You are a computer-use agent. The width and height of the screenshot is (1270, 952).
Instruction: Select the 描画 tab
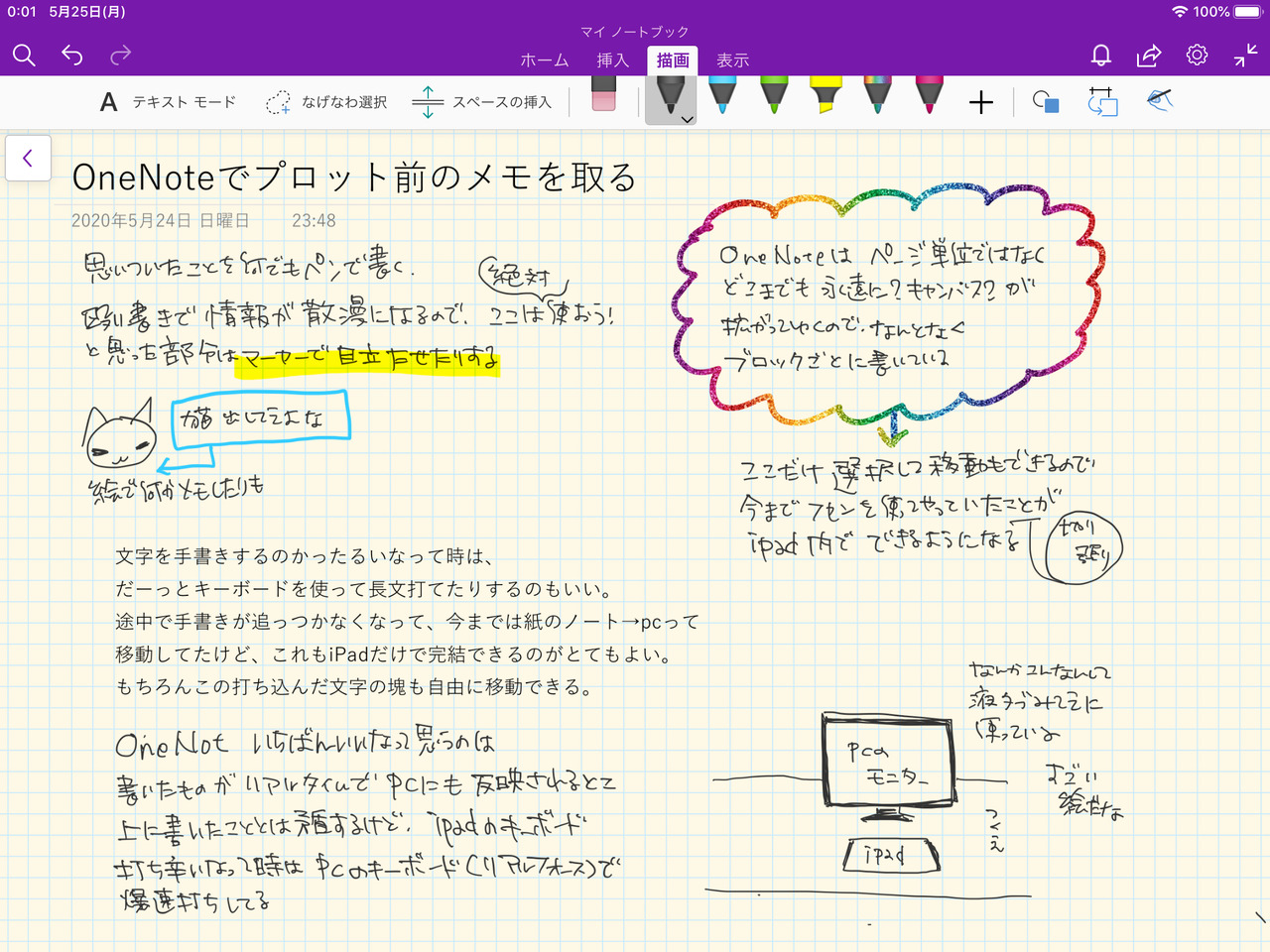(x=673, y=60)
